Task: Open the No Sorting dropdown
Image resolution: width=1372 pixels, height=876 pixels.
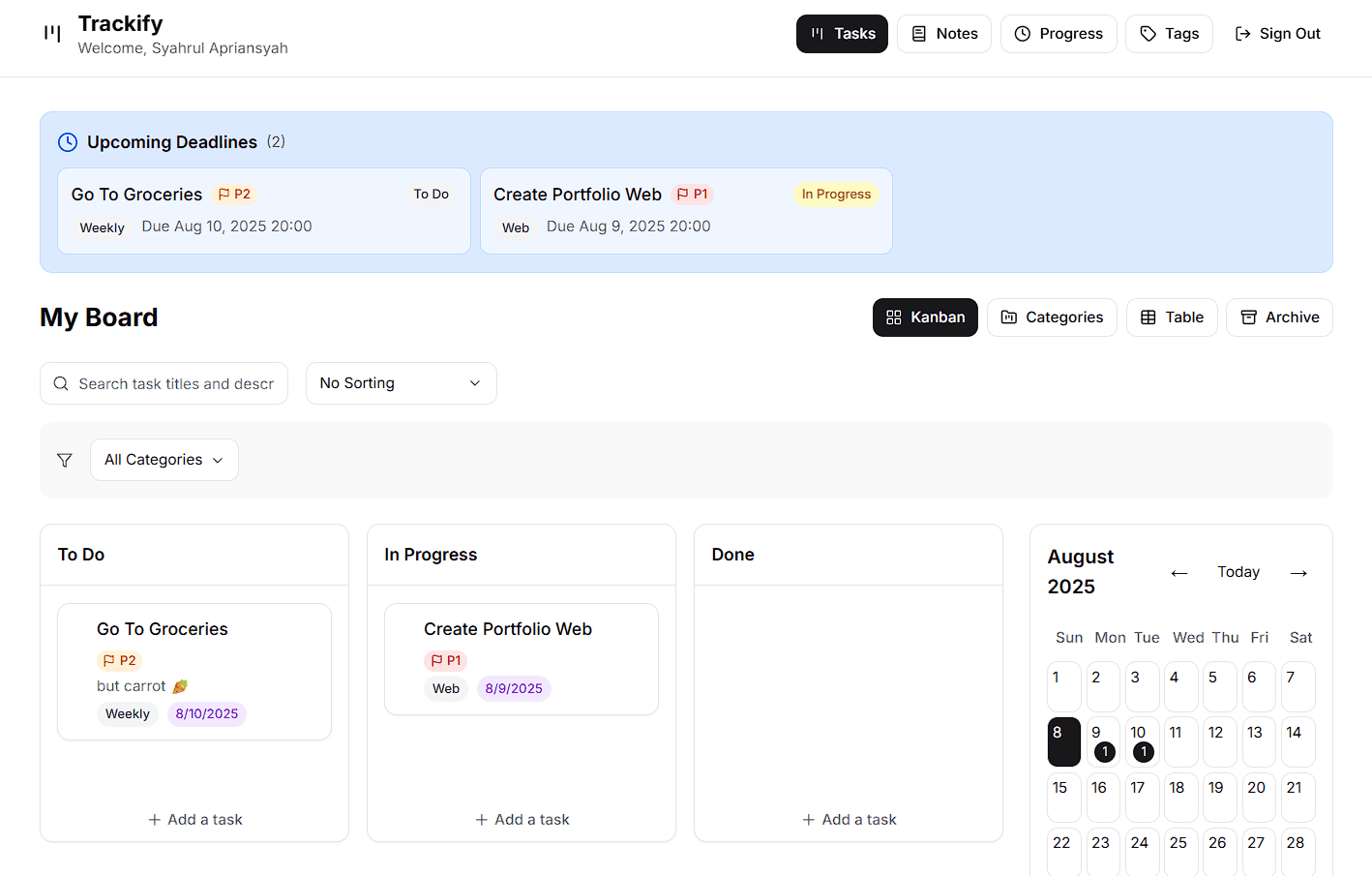Action: (401, 383)
